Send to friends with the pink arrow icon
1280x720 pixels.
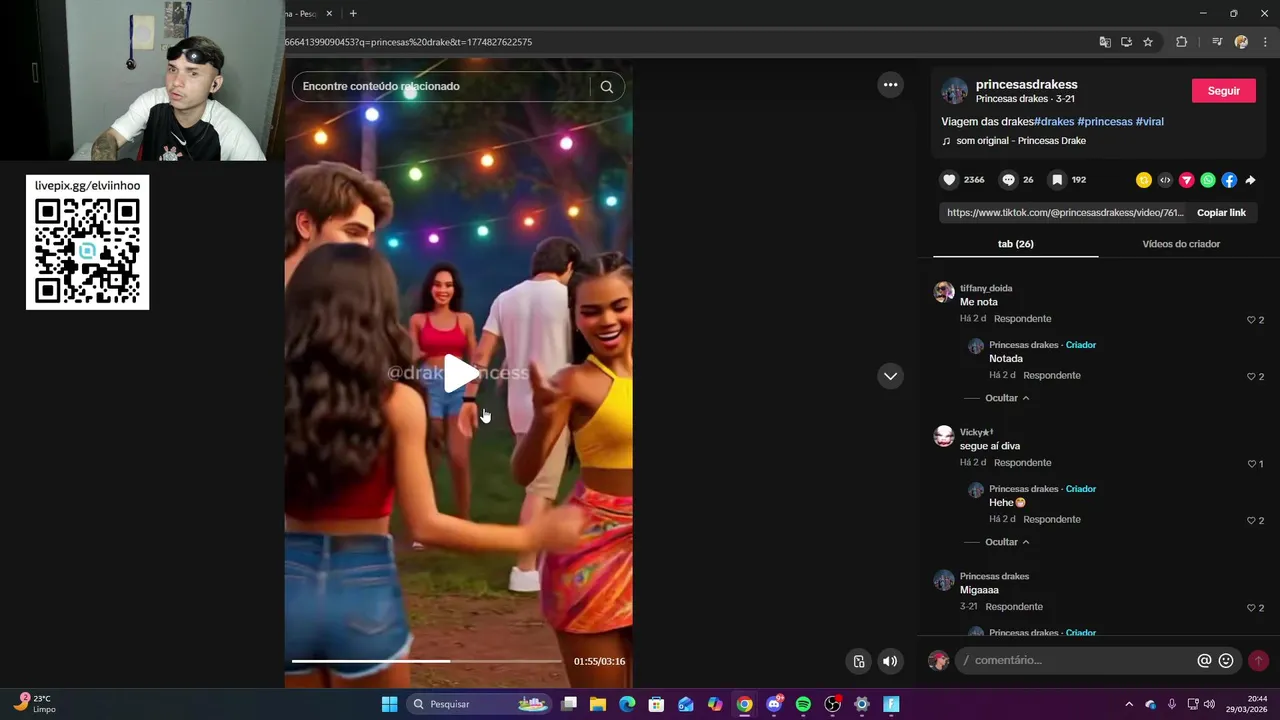(x=1187, y=180)
